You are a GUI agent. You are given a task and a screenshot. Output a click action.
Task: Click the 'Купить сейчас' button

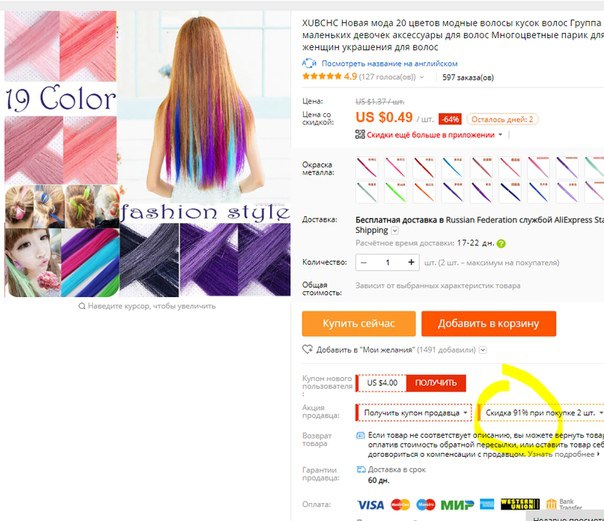click(359, 323)
